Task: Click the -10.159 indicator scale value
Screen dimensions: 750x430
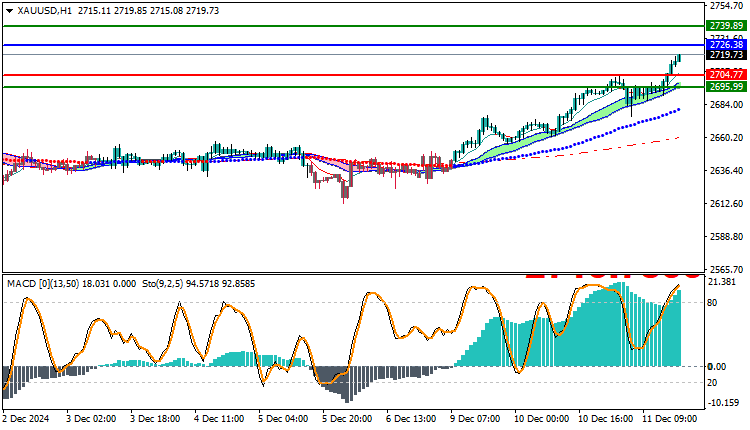Action: [725, 403]
